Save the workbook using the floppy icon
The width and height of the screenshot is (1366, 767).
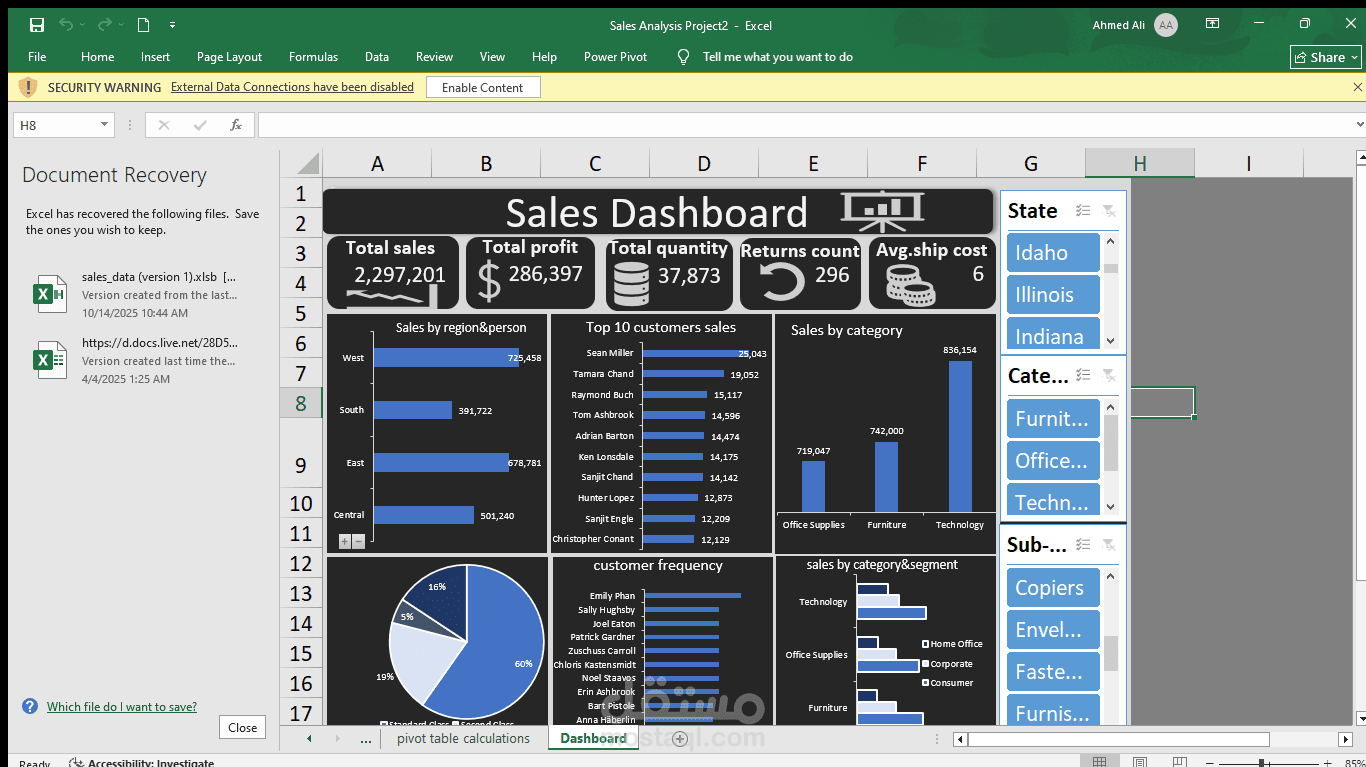coord(37,25)
